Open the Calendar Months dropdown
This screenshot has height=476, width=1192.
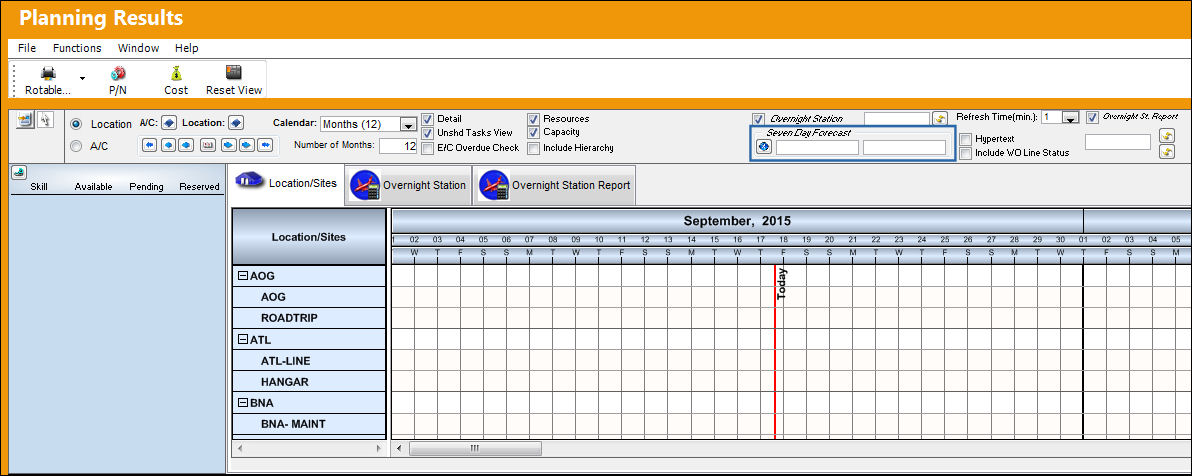(408, 125)
